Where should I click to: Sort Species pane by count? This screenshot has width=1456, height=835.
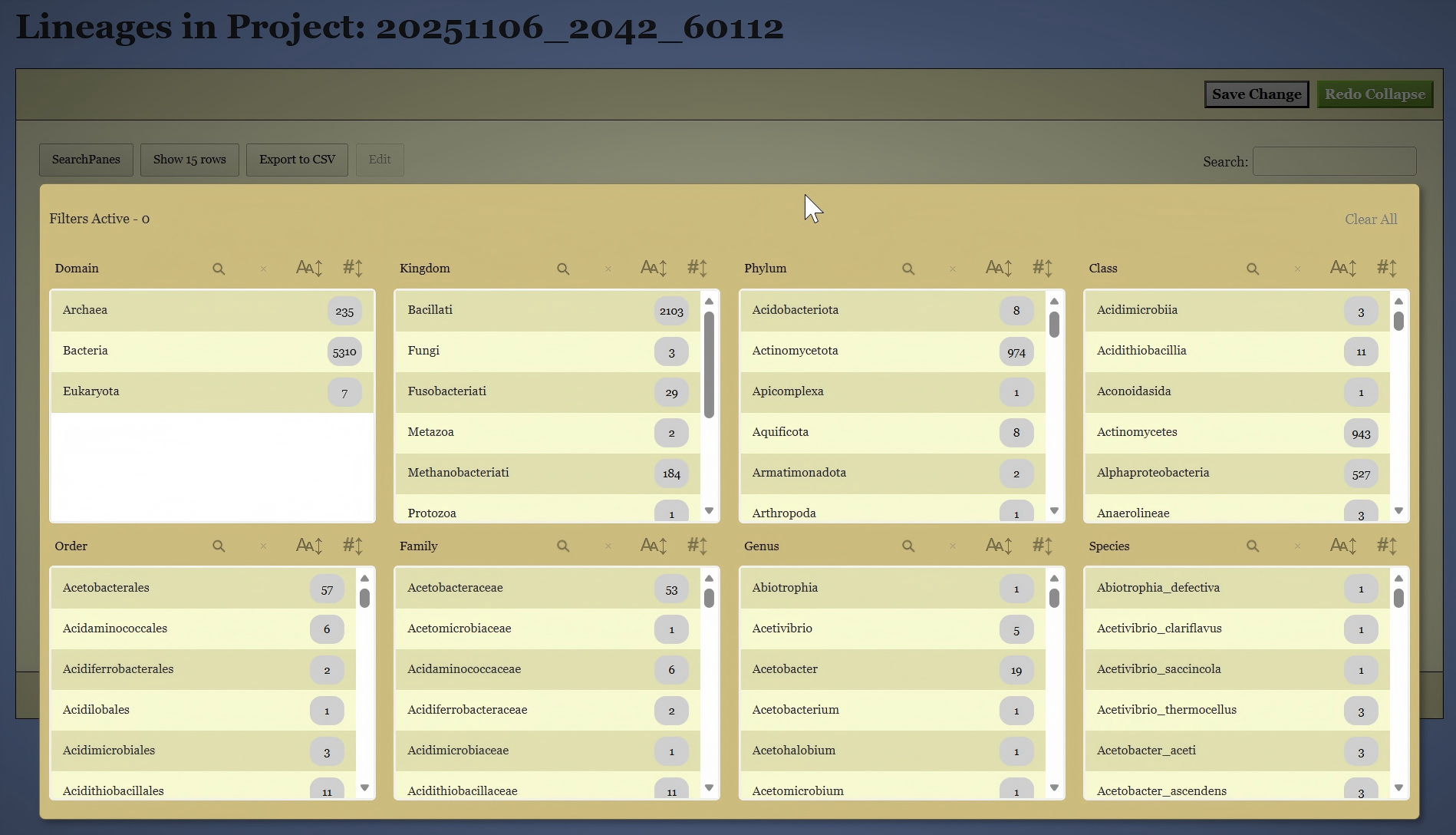[x=1386, y=546]
